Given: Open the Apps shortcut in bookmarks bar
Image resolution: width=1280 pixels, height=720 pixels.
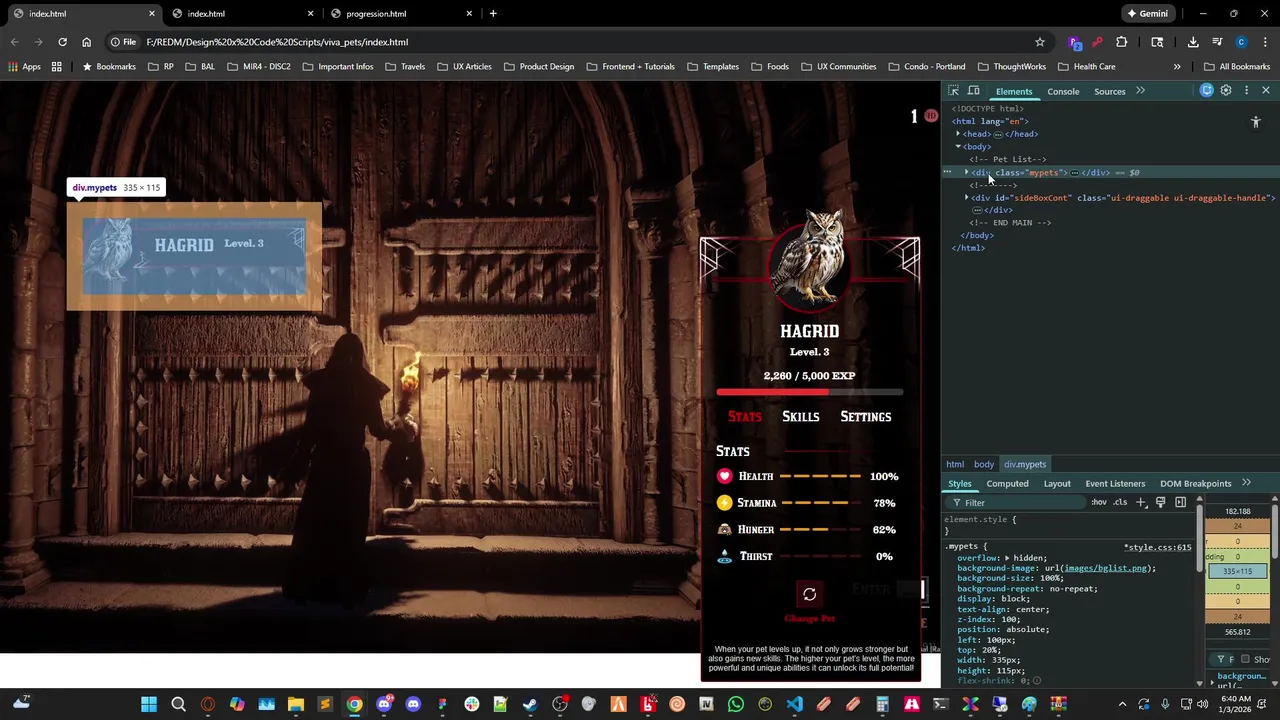Looking at the screenshot, I should point(25,67).
